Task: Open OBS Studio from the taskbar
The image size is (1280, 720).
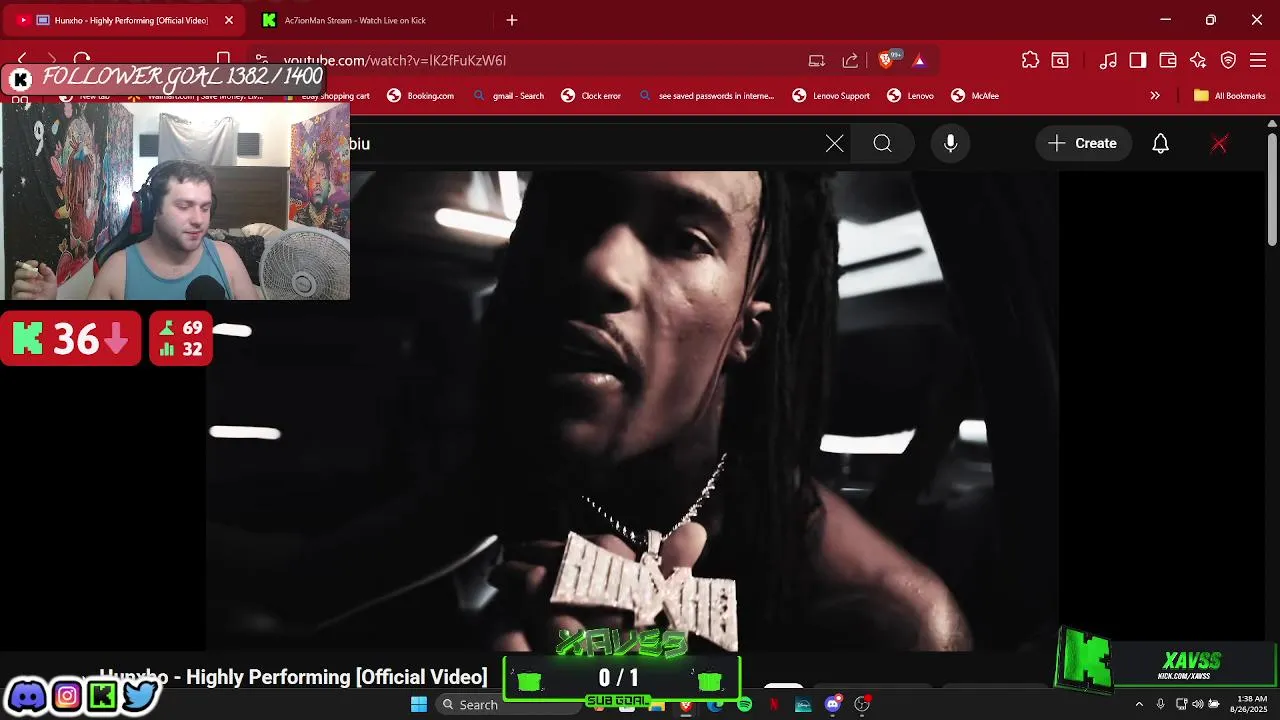Action: pos(862,705)
